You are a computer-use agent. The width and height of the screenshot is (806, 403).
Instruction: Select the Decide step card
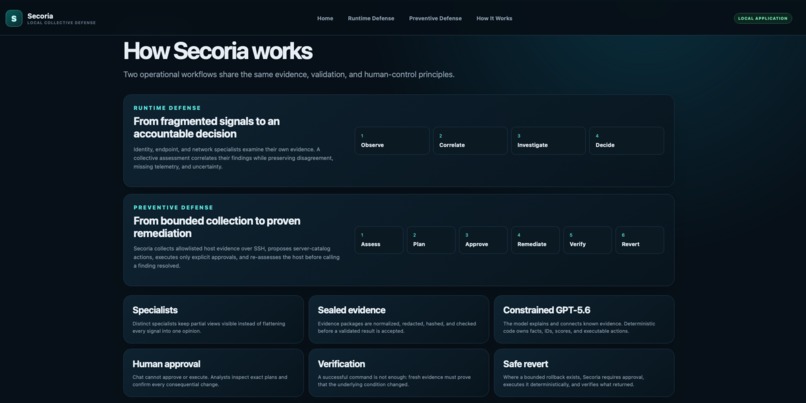626,141
